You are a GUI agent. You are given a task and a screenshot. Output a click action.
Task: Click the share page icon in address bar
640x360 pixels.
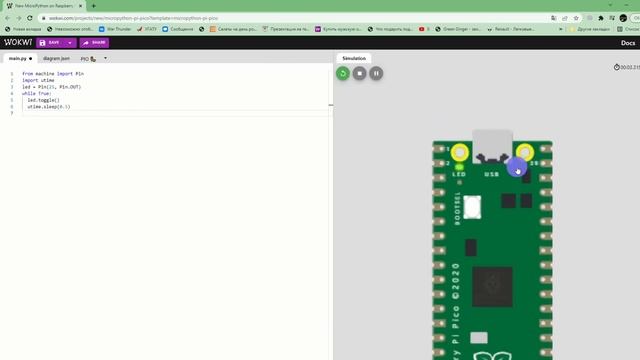[x=564, y=18]
